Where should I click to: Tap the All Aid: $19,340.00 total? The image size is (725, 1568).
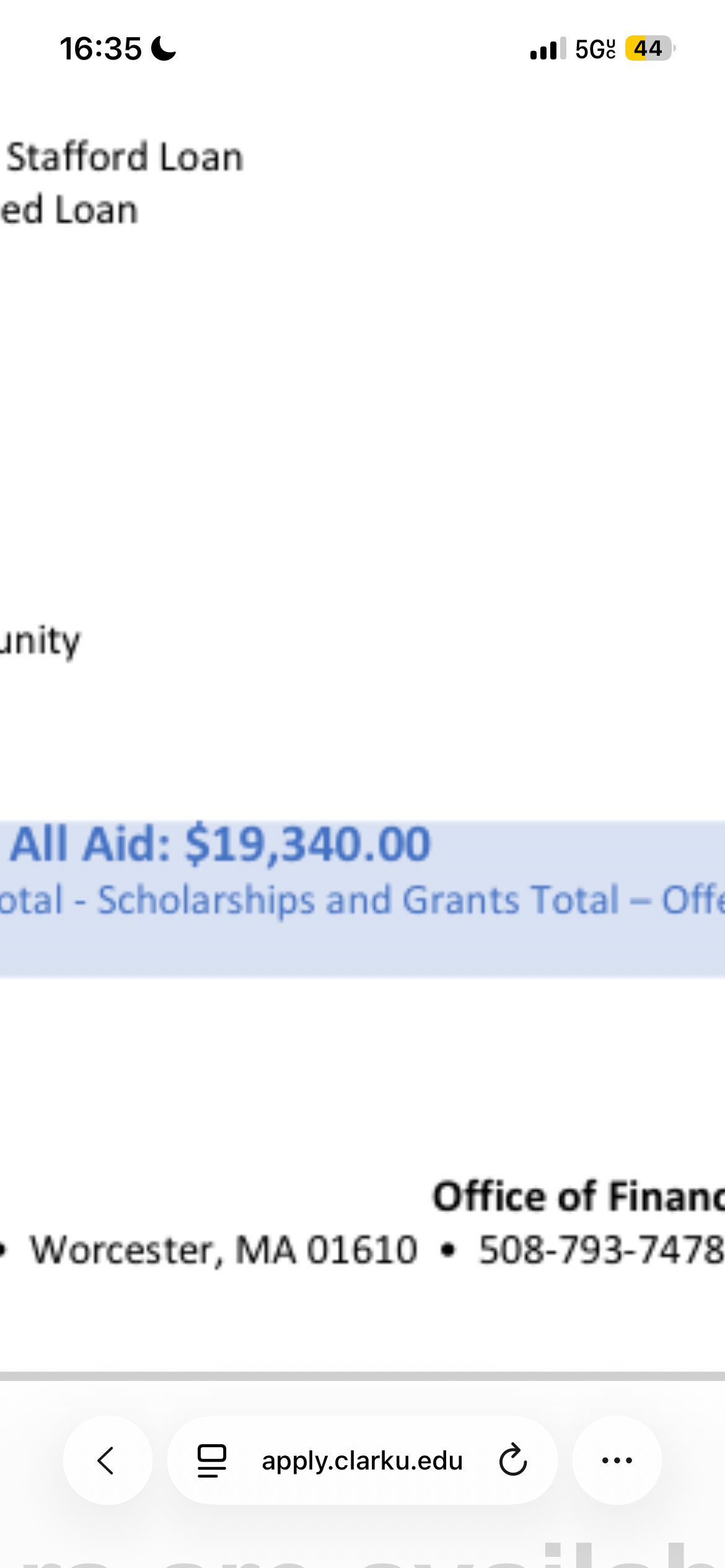point(220,843)
